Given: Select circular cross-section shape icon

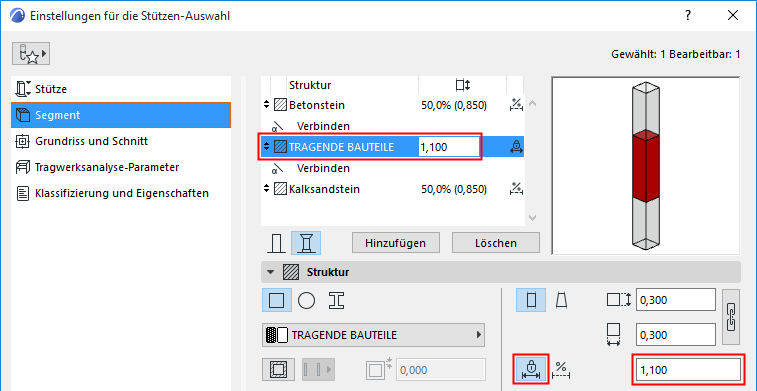Looking at the screenshot, I should 307,300.
